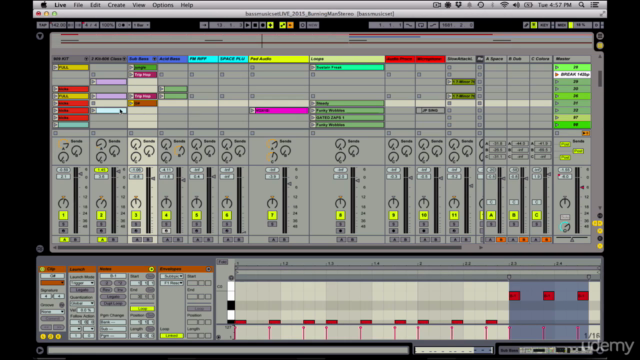Image resolution: width=640 pixels, height=360 pixels.
Task: Toggle the computer MIDI keyboard icon
Action: tap(534, 25)
